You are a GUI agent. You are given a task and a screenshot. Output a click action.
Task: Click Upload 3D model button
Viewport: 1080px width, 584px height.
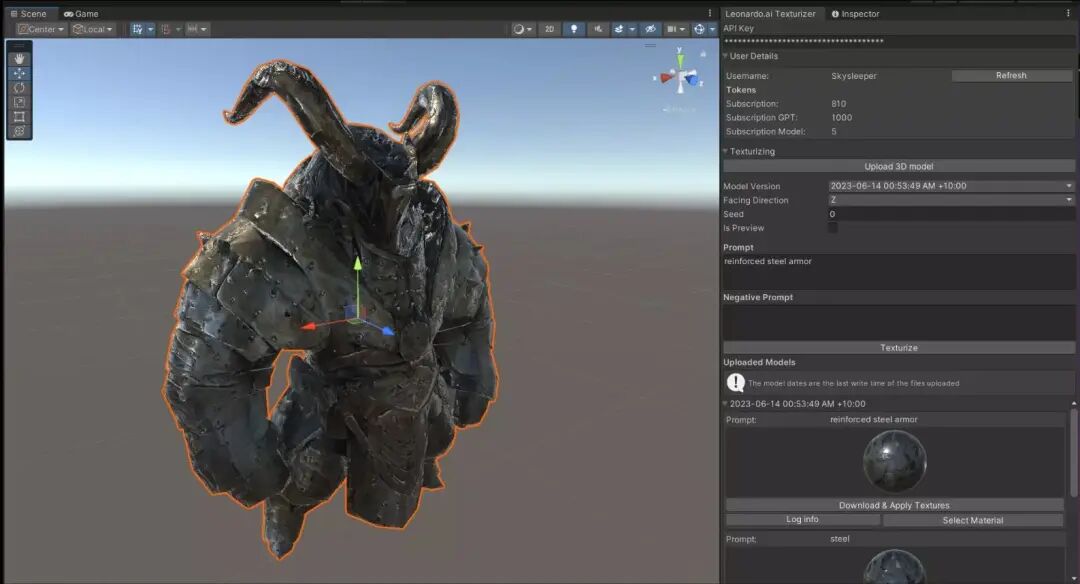click(x=899, y=166)
